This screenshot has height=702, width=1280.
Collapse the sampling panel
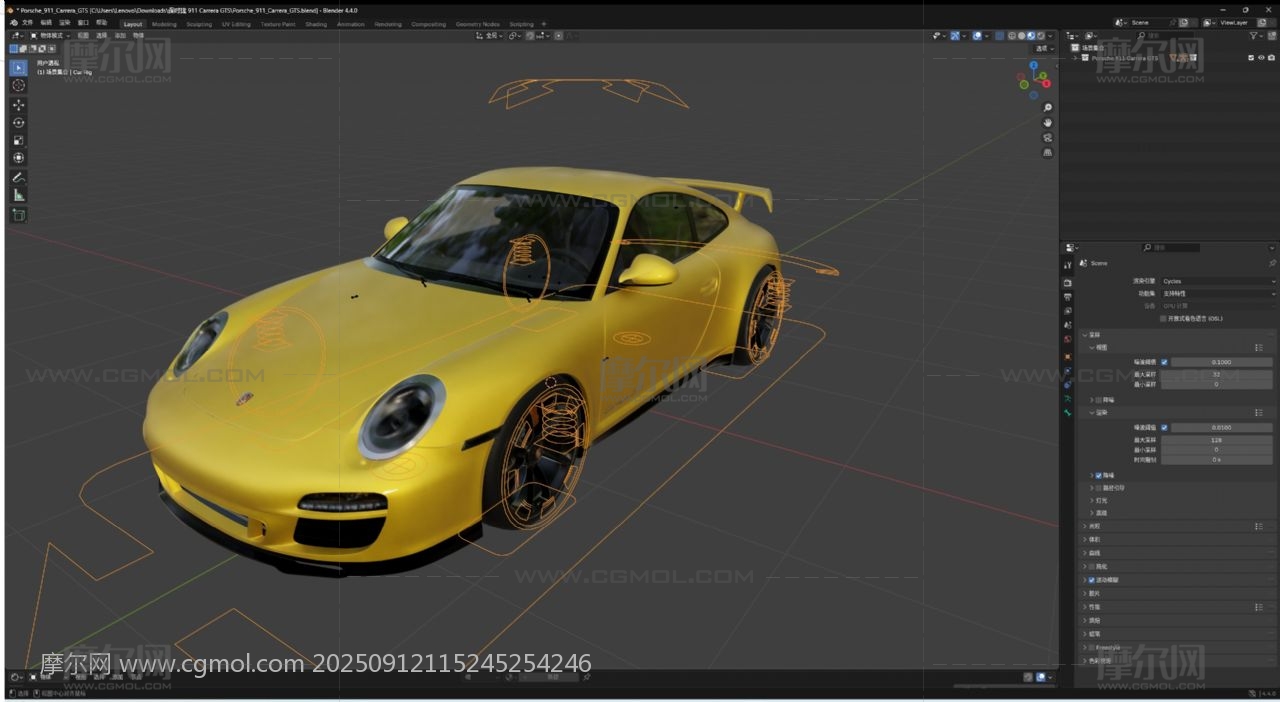coord(1084,335)
